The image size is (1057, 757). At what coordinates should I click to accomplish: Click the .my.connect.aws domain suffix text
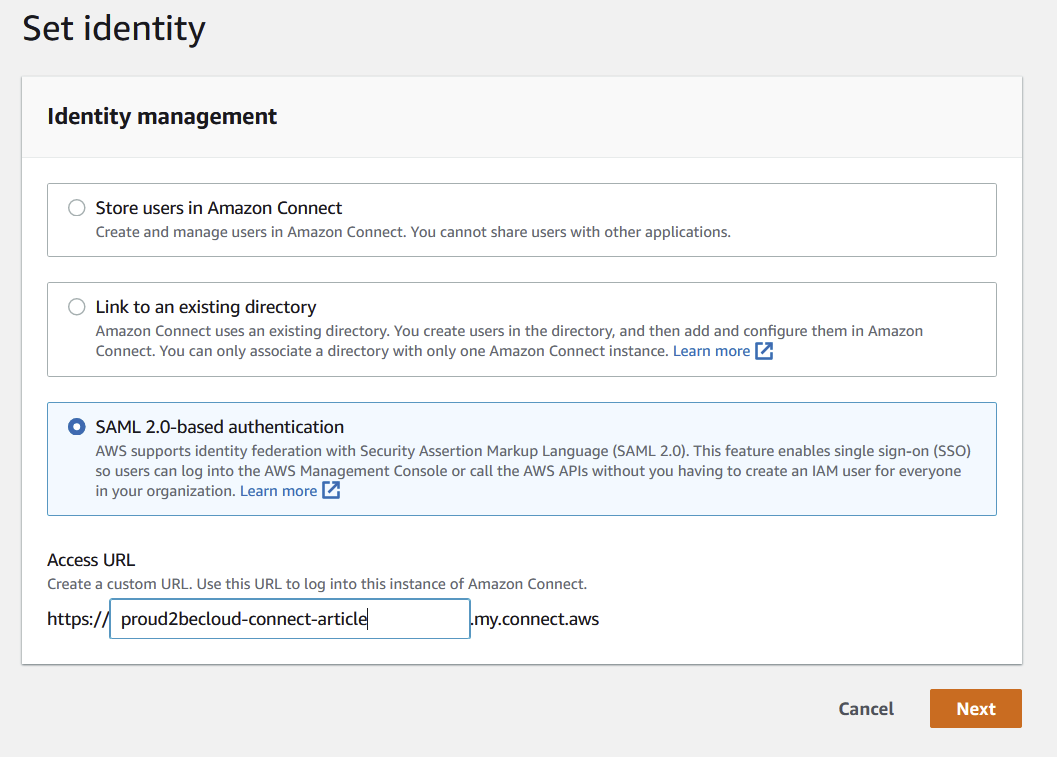click(x=535, y=619)
